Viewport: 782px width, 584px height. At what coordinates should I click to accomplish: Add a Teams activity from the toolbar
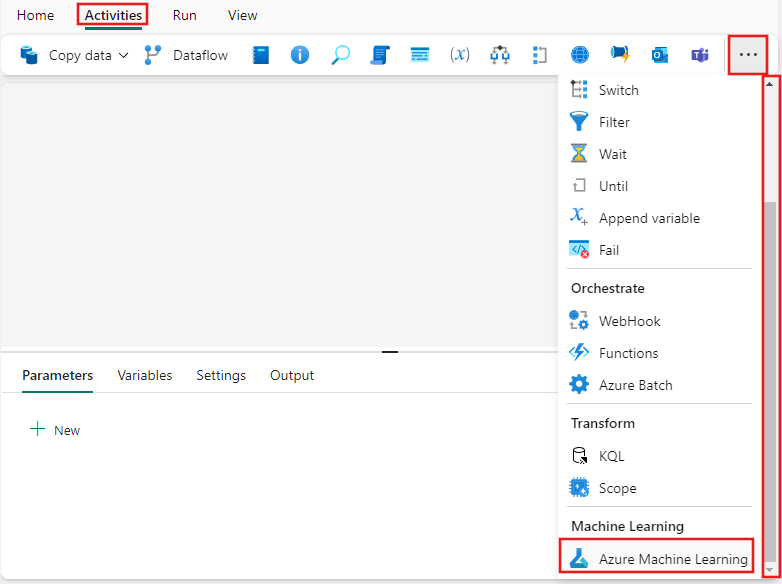[700, 55]
